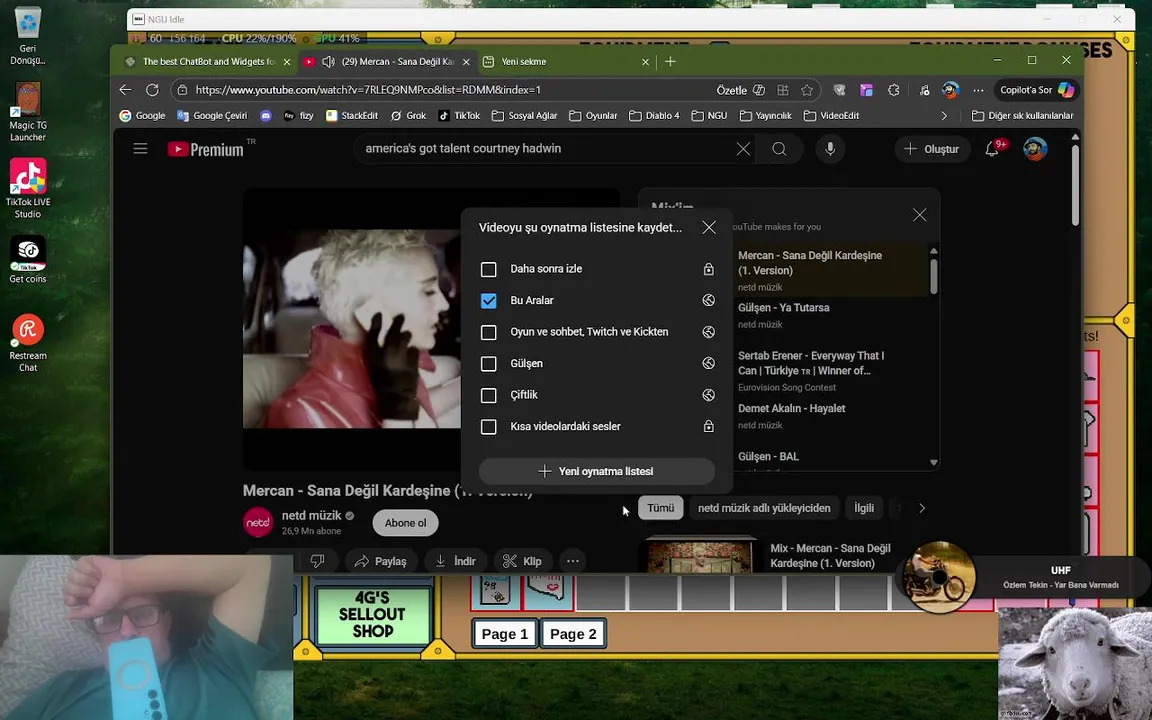Open the browser profile avatar in toolbar
The image size is (1152, 720).
click(951, 90)
